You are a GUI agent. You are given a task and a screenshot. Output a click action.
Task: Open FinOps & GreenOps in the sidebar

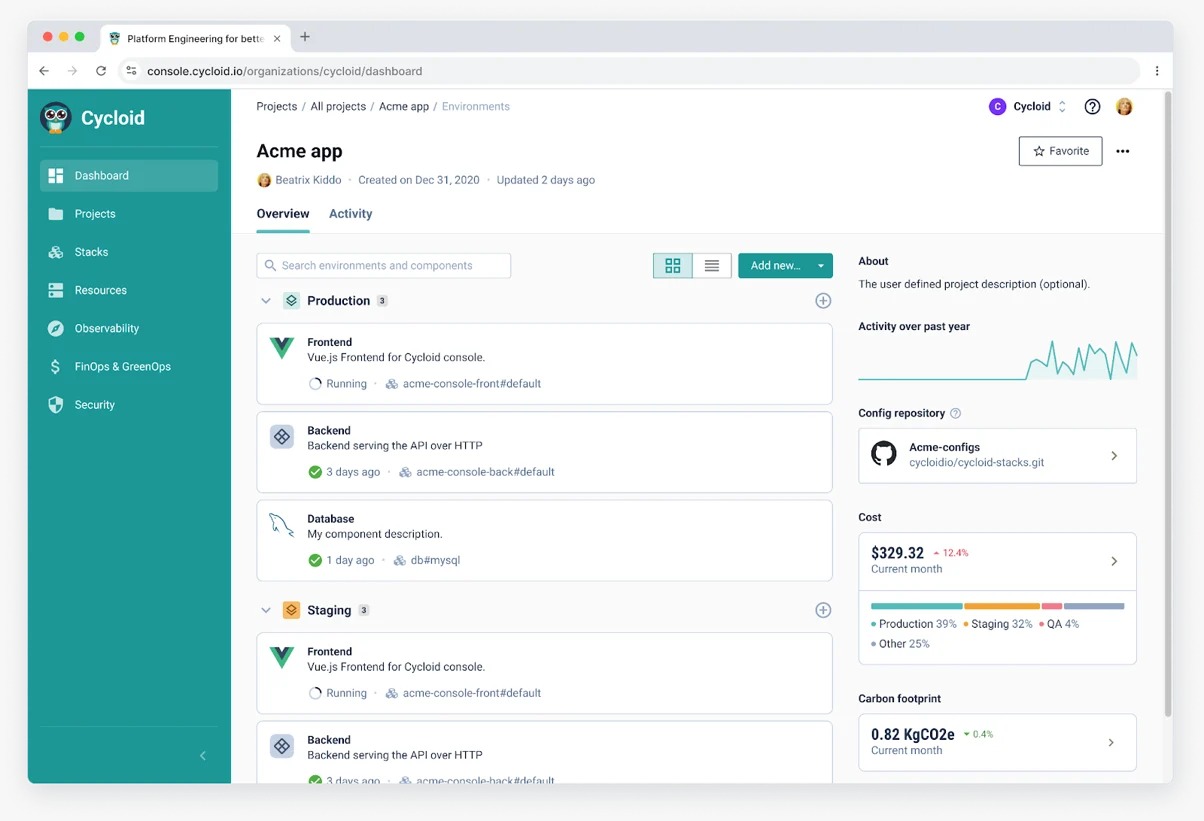pyautogui.click(x=129, y=367)
